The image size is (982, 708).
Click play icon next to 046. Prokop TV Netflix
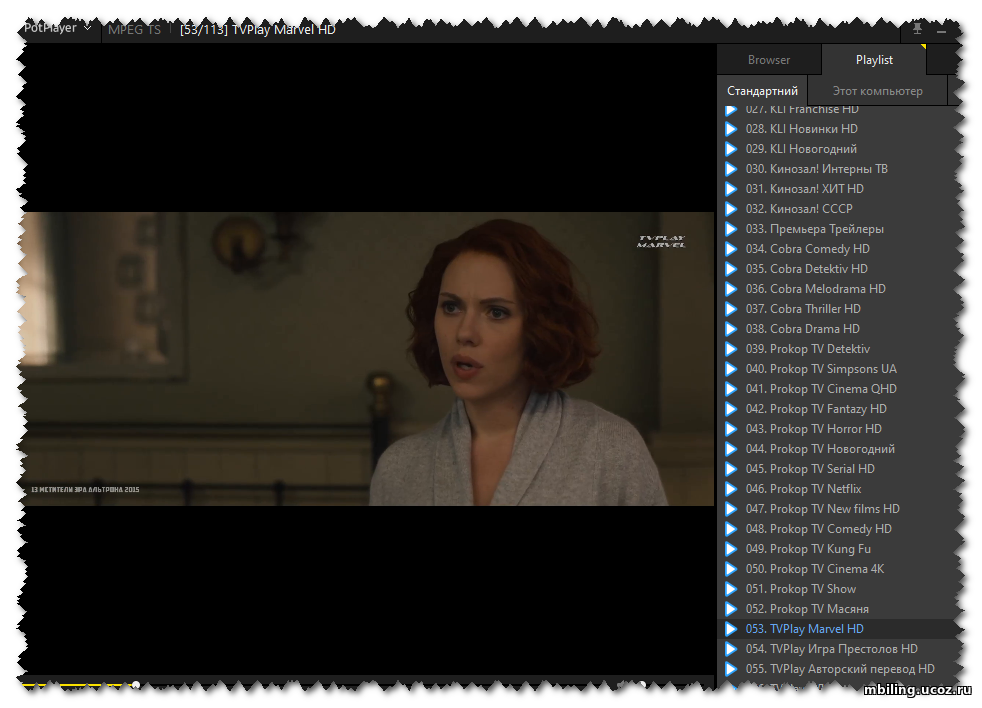pyautogui.click(x=731, y=489)
